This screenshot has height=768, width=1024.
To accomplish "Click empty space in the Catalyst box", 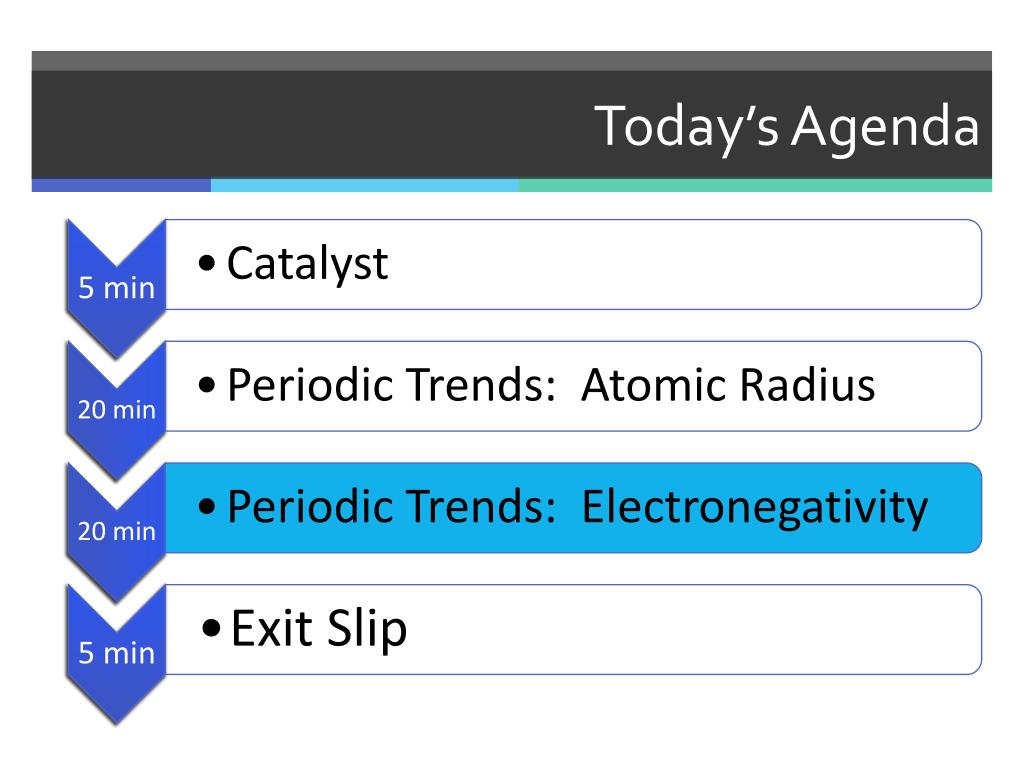I will 686,264.
